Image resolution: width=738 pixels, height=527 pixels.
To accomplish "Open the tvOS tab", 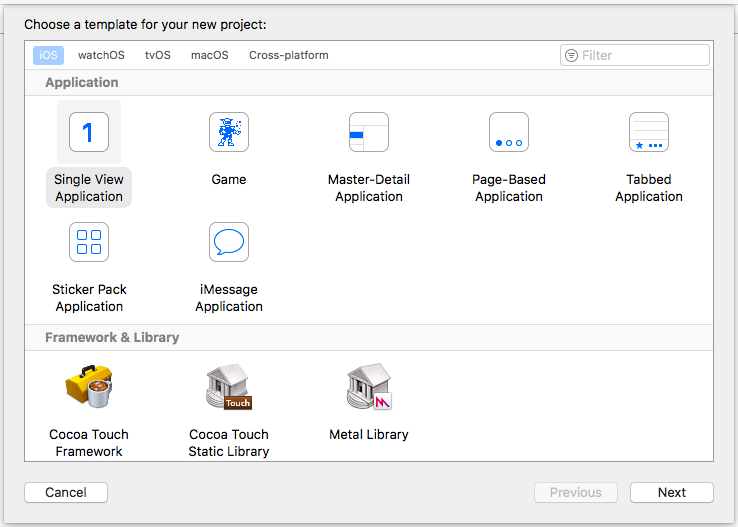I will pyautogui.click(x=158, y=55).
